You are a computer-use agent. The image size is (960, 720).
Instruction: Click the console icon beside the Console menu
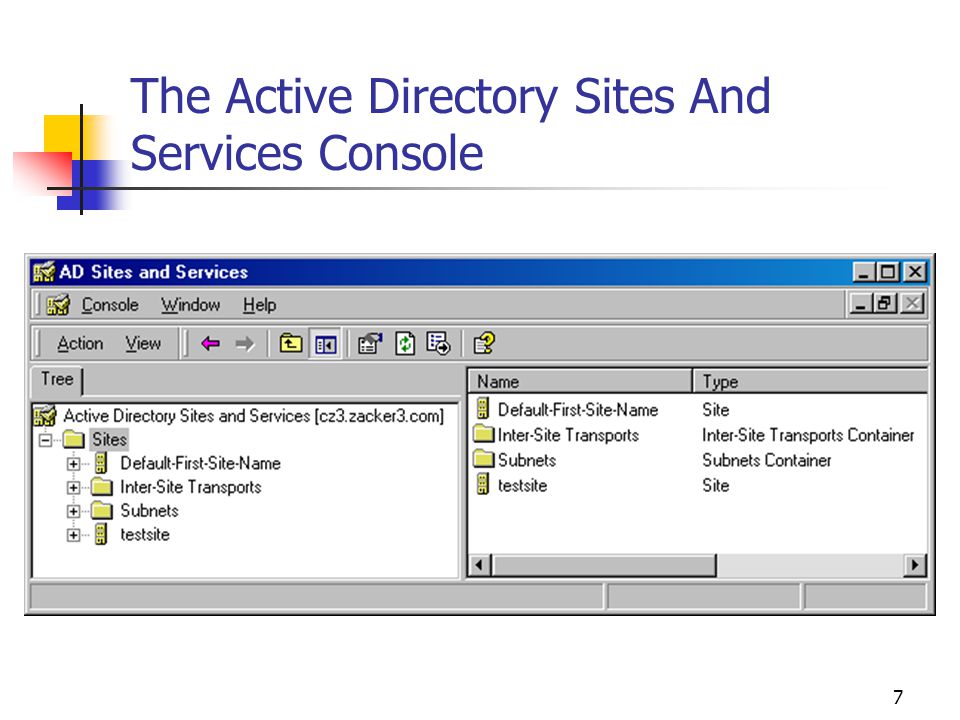pos(58,304)
